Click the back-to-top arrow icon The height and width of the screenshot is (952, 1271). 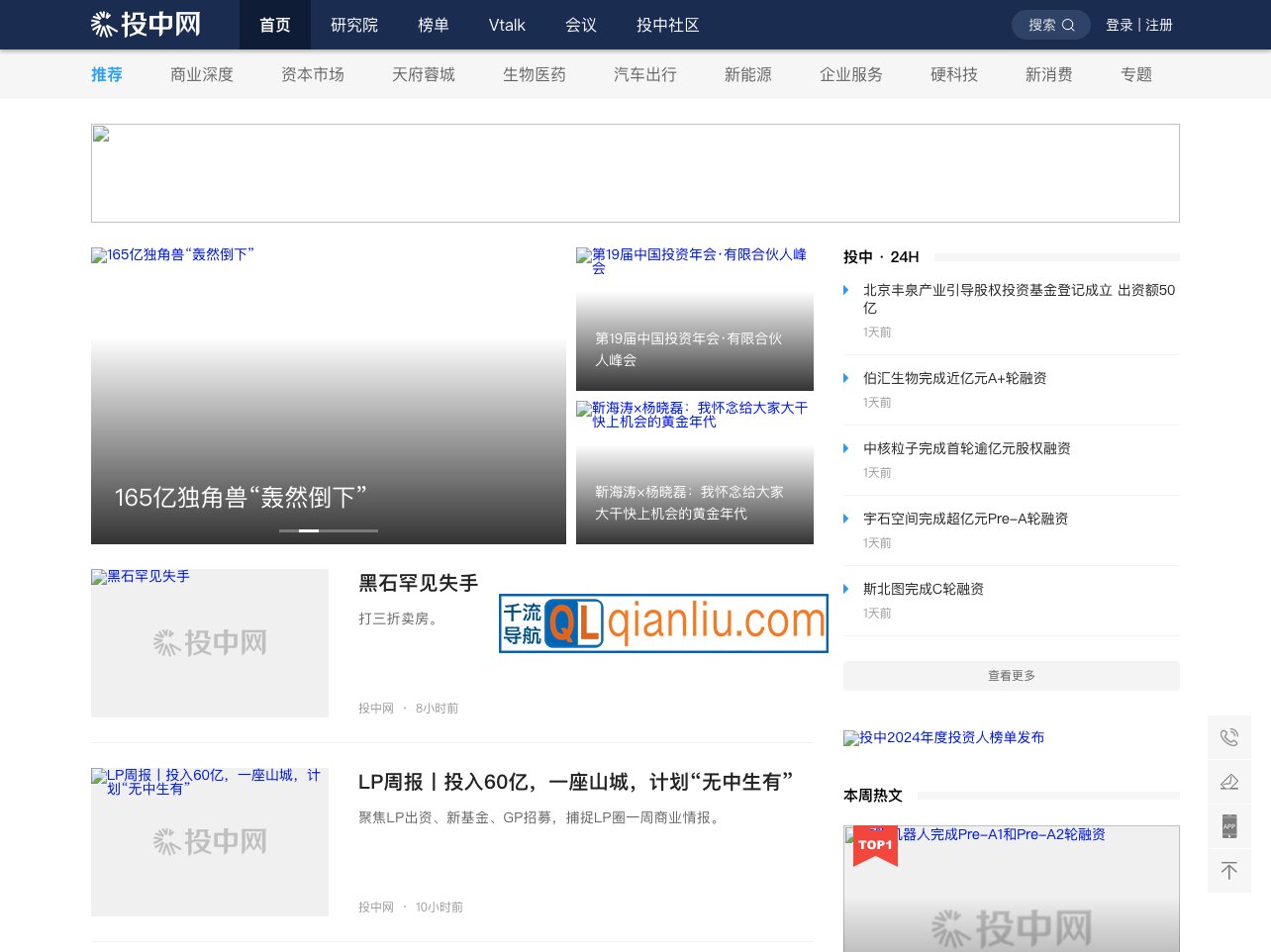point(1229,871)
